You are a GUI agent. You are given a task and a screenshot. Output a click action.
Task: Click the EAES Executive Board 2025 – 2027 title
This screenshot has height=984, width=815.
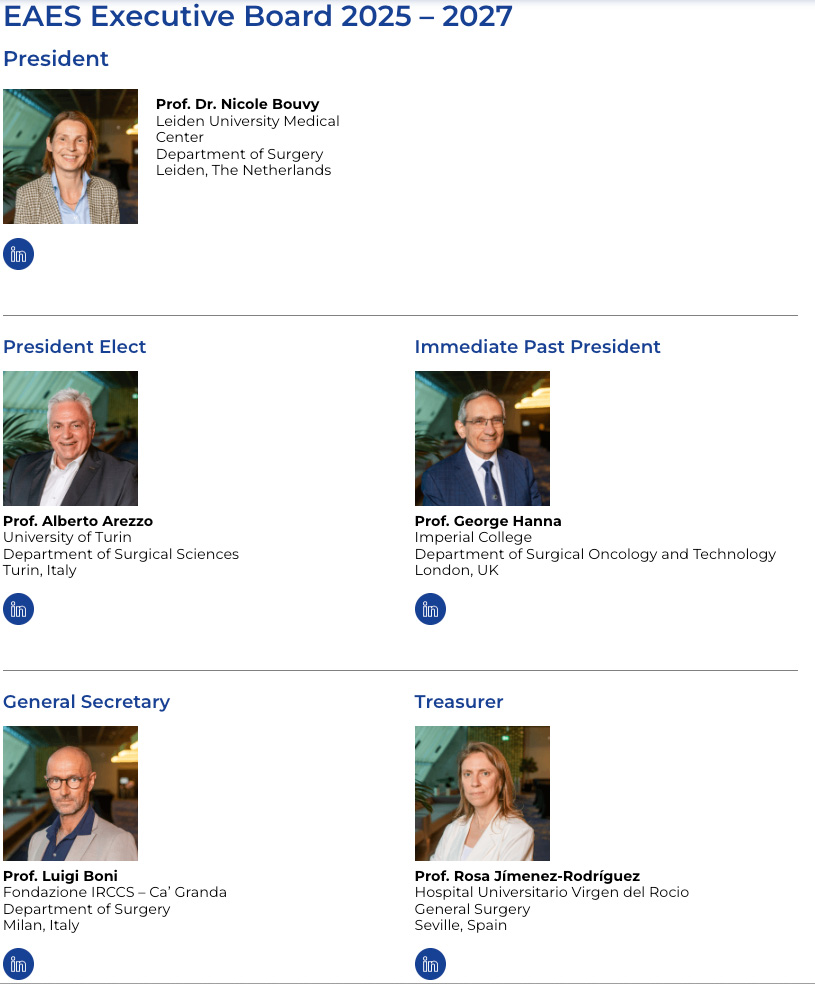[258, 16]
